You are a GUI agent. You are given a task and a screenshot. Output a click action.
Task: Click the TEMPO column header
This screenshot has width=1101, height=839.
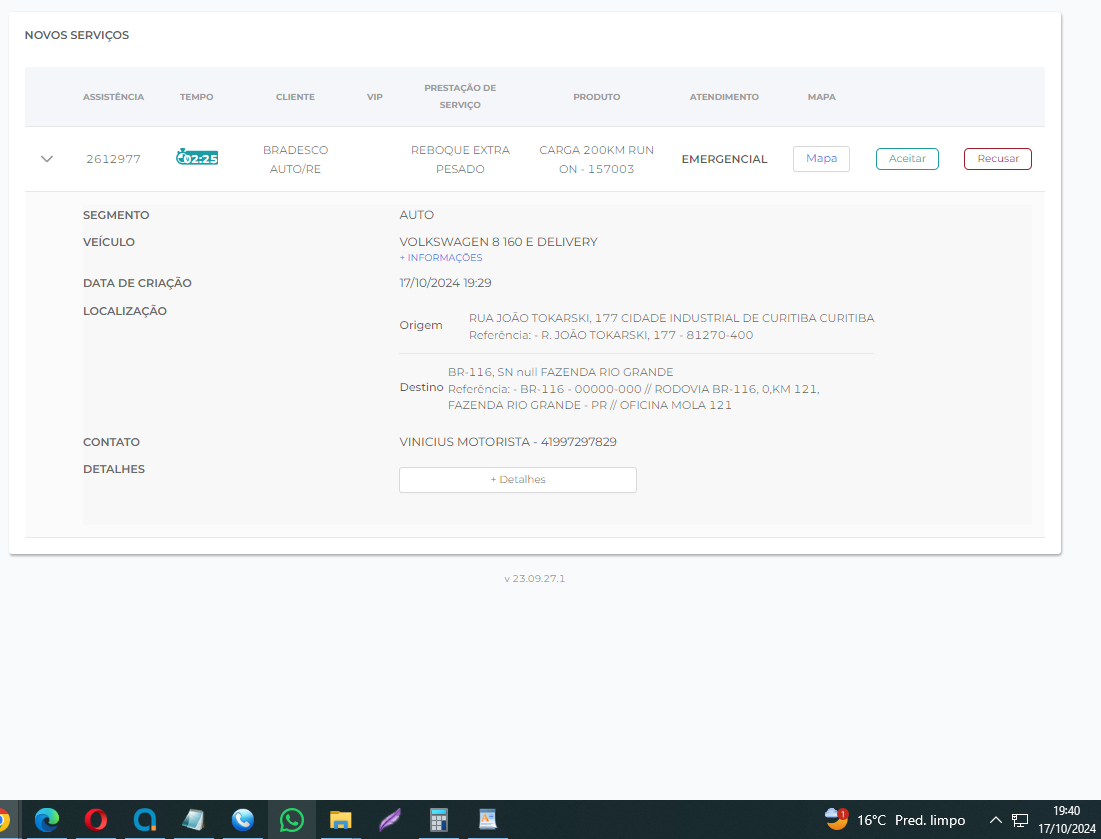[197, 97]
